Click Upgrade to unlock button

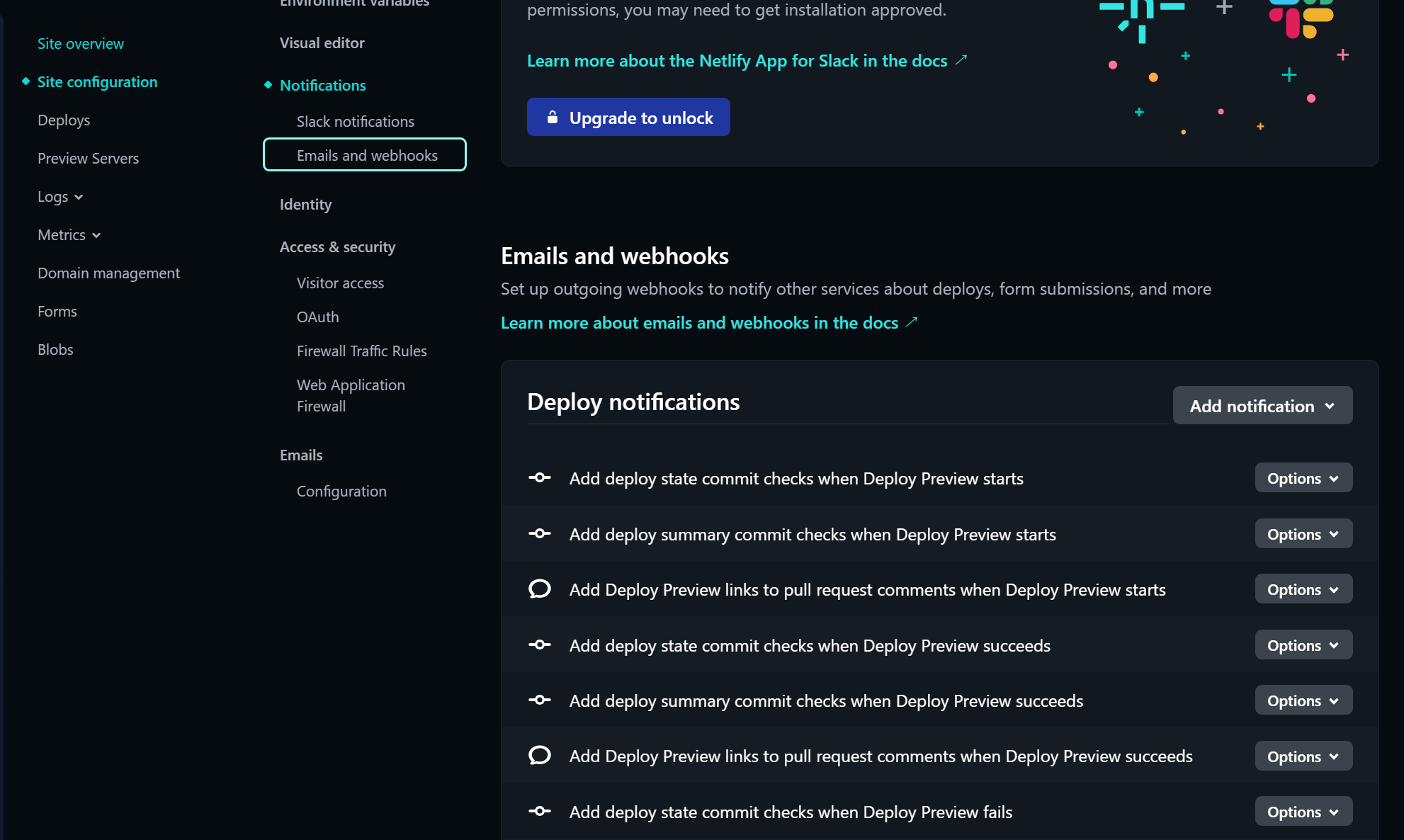[628, 117]
